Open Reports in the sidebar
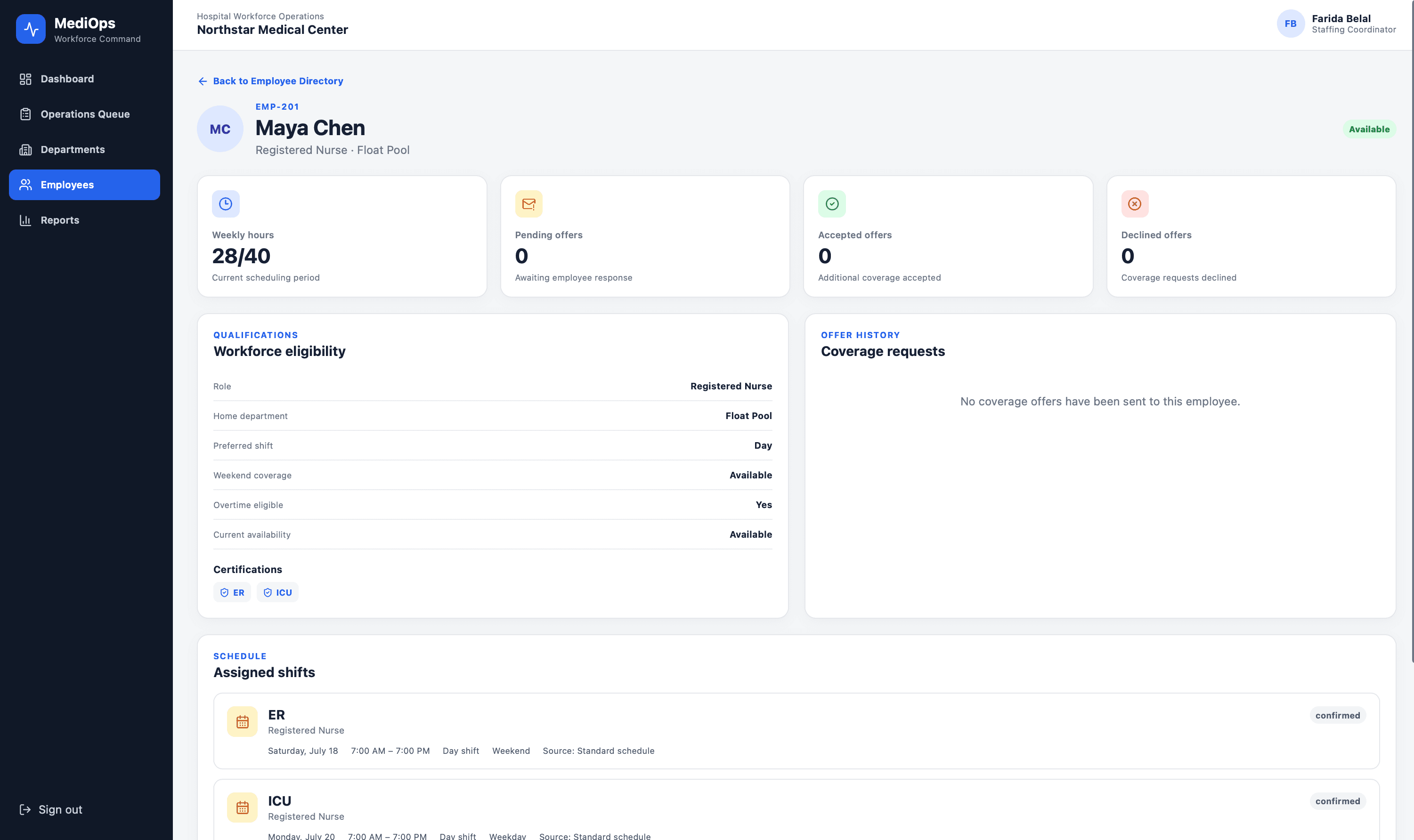 click(84, 220)
